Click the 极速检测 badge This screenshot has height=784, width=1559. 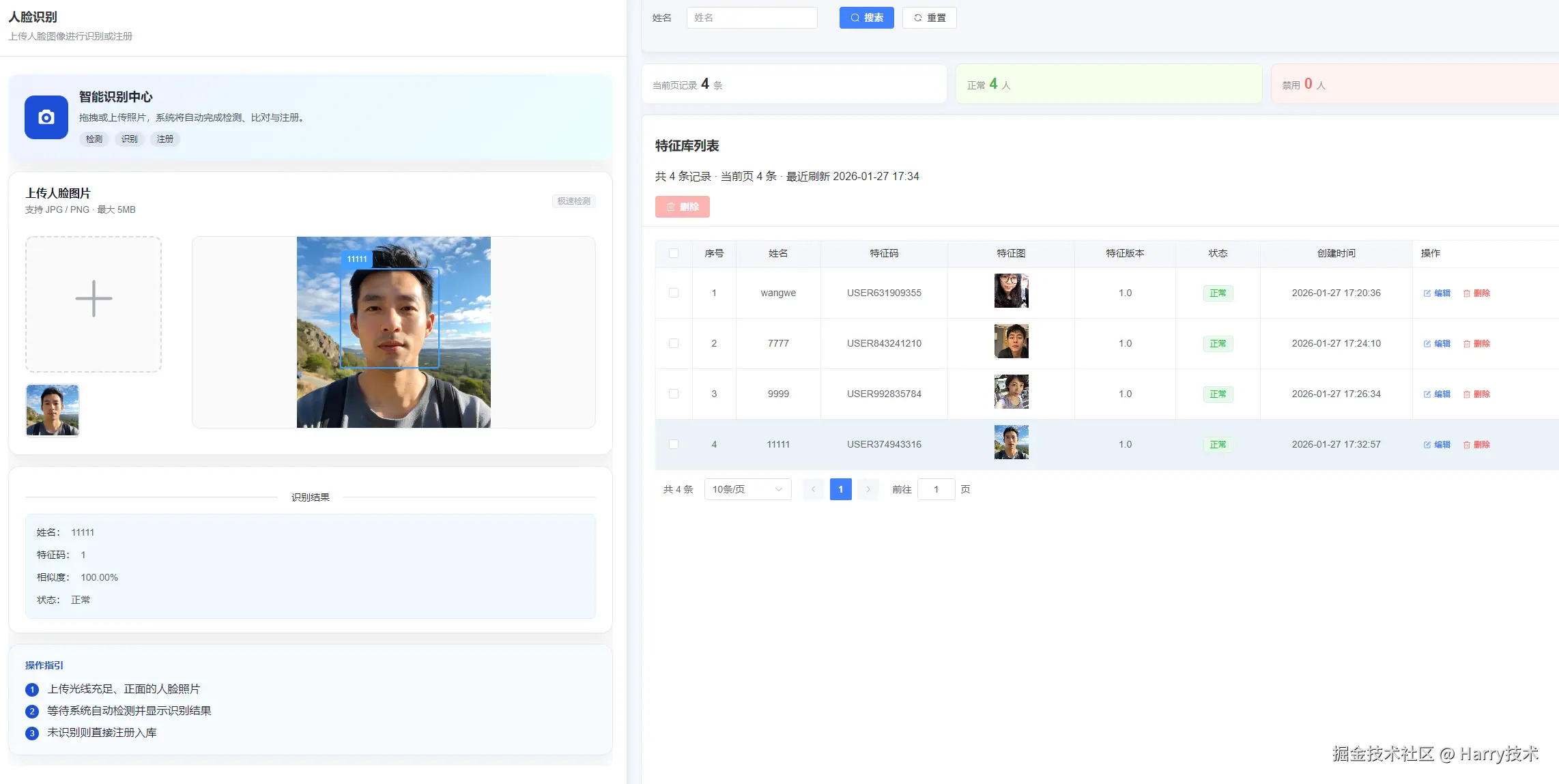pos(574,201)
